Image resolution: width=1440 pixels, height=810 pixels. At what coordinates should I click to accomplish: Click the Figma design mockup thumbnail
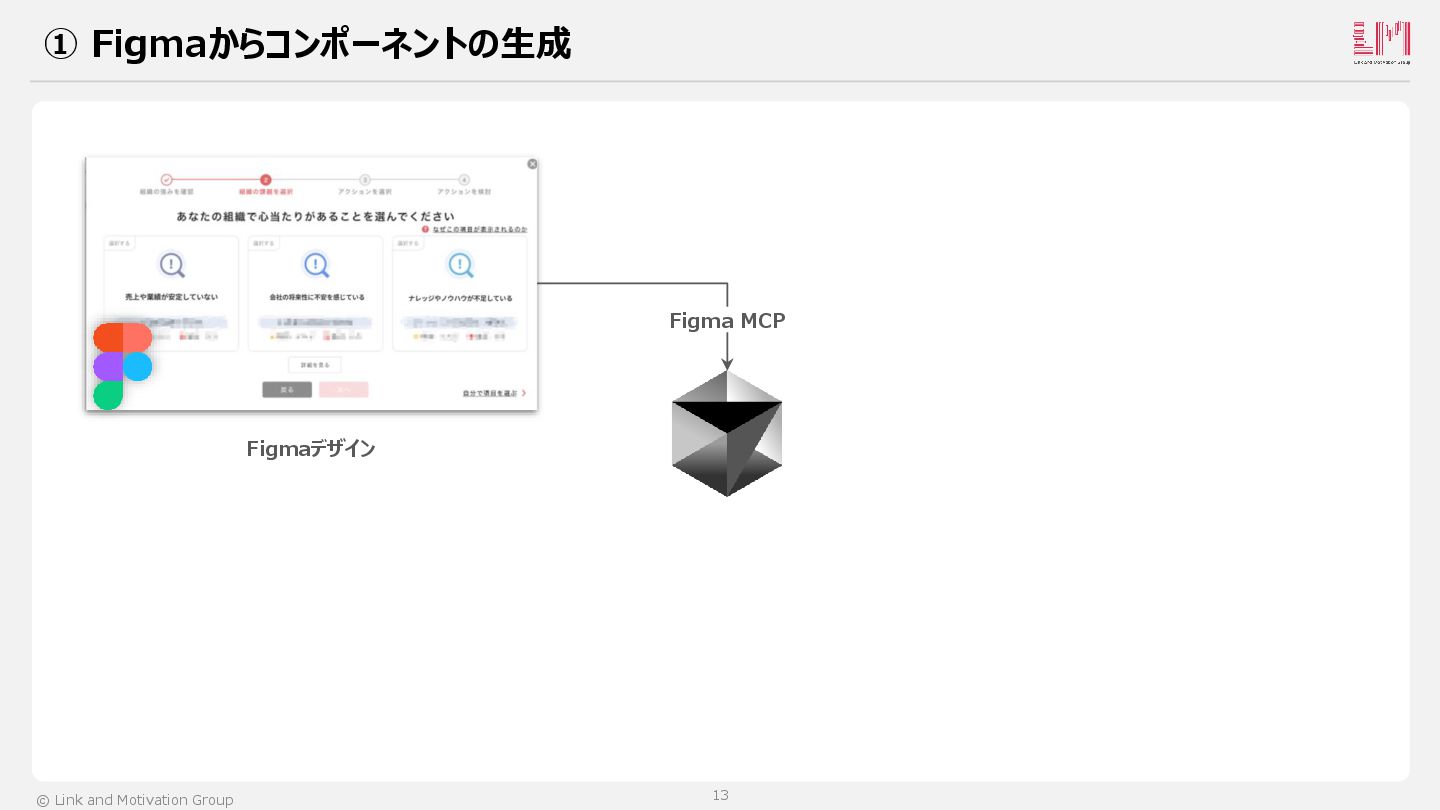[x=312, y=284]
